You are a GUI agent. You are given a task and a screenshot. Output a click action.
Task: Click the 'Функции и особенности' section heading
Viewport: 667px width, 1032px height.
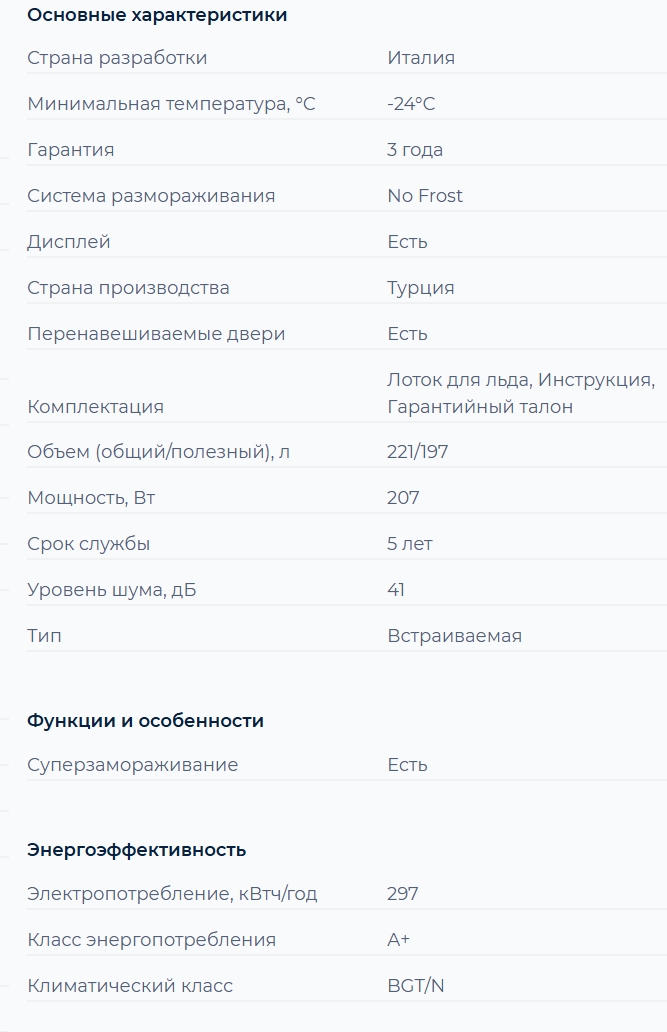(145, 721)
